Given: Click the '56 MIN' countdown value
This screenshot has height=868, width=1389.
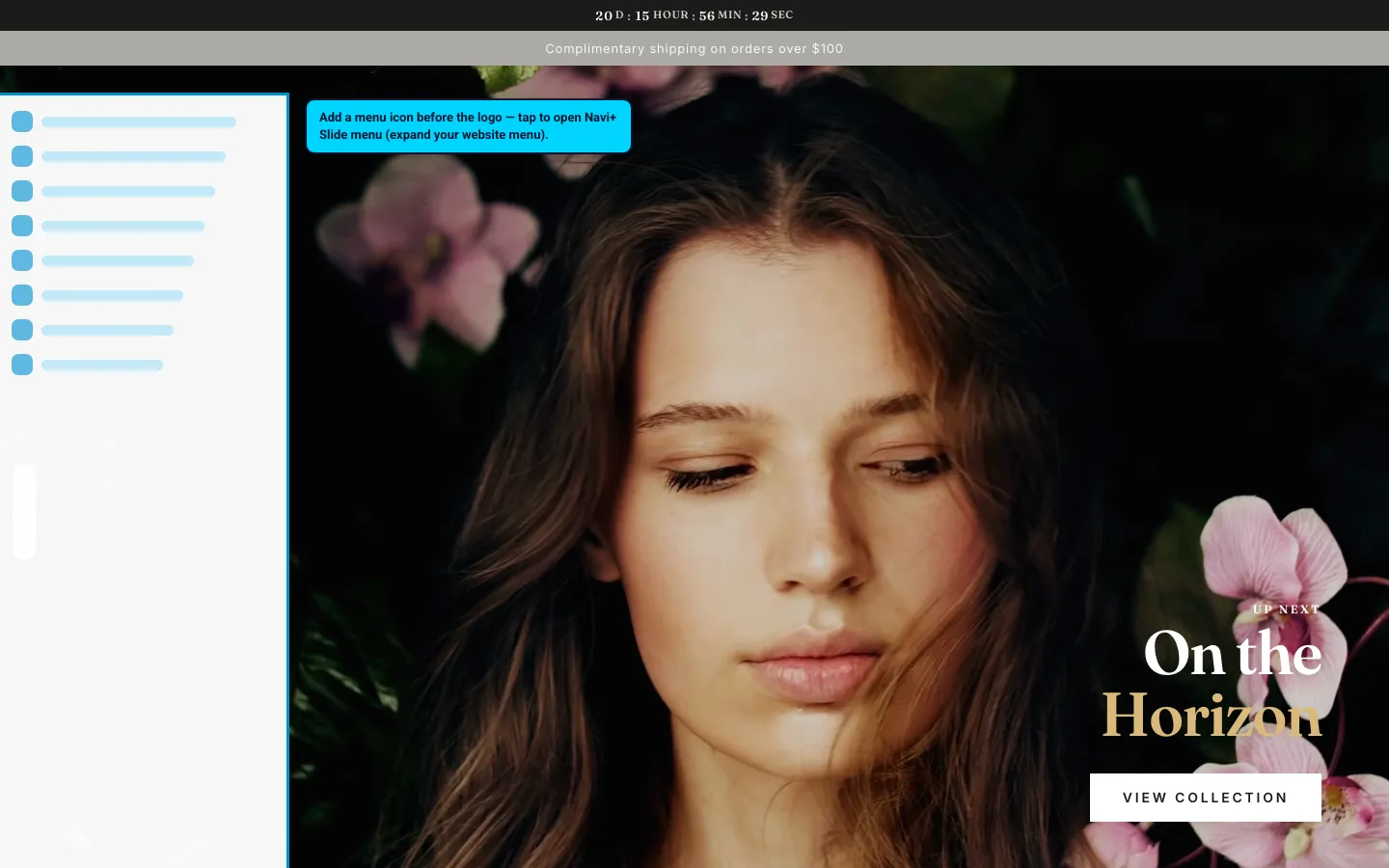Looking at the screenshot, I should click(721, 15).
